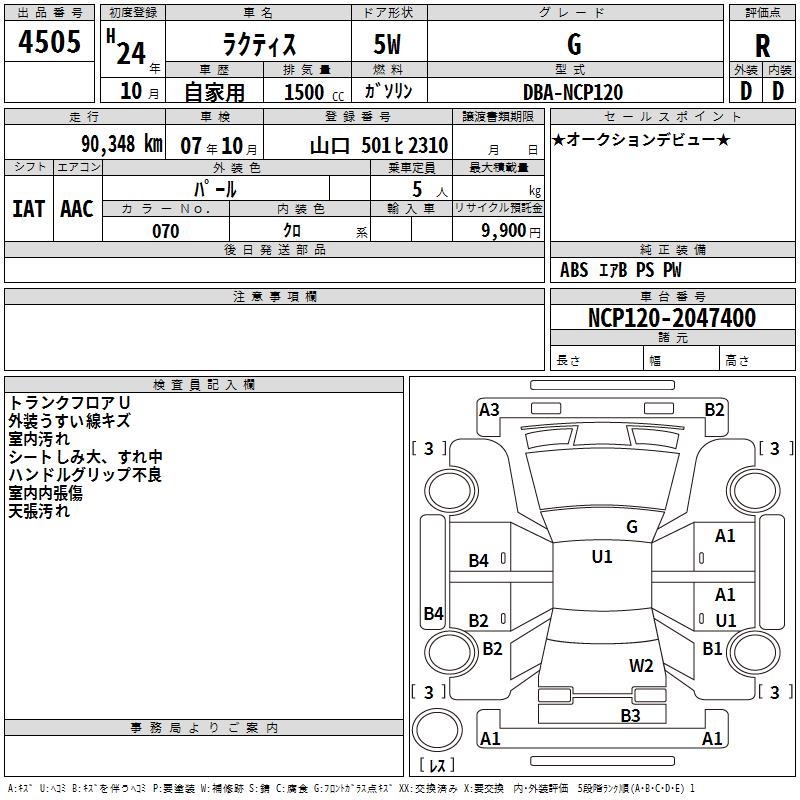
Task: Select the exterior color パール
Action: 215,189
